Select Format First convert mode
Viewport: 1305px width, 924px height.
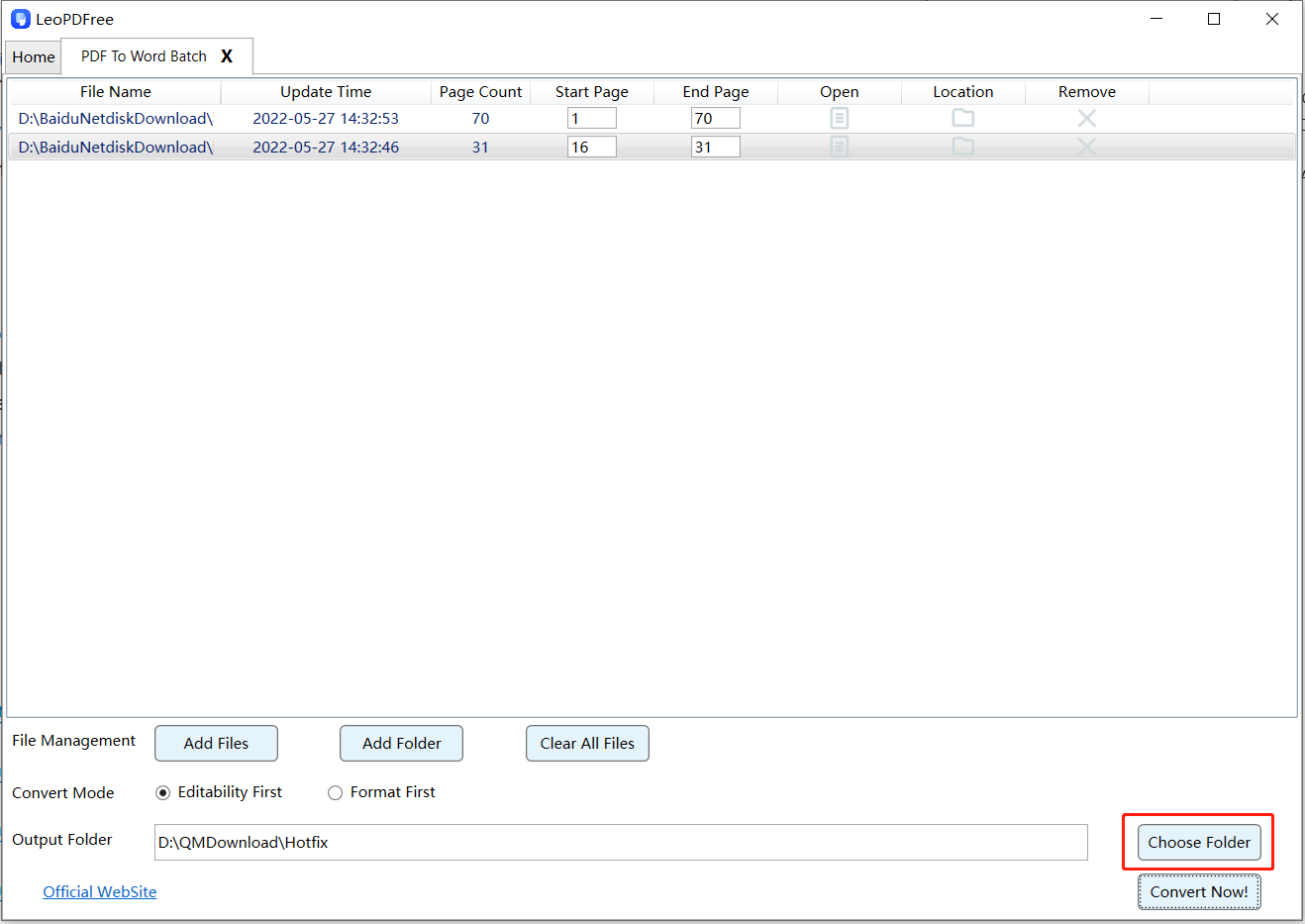[x=336, y=792]
